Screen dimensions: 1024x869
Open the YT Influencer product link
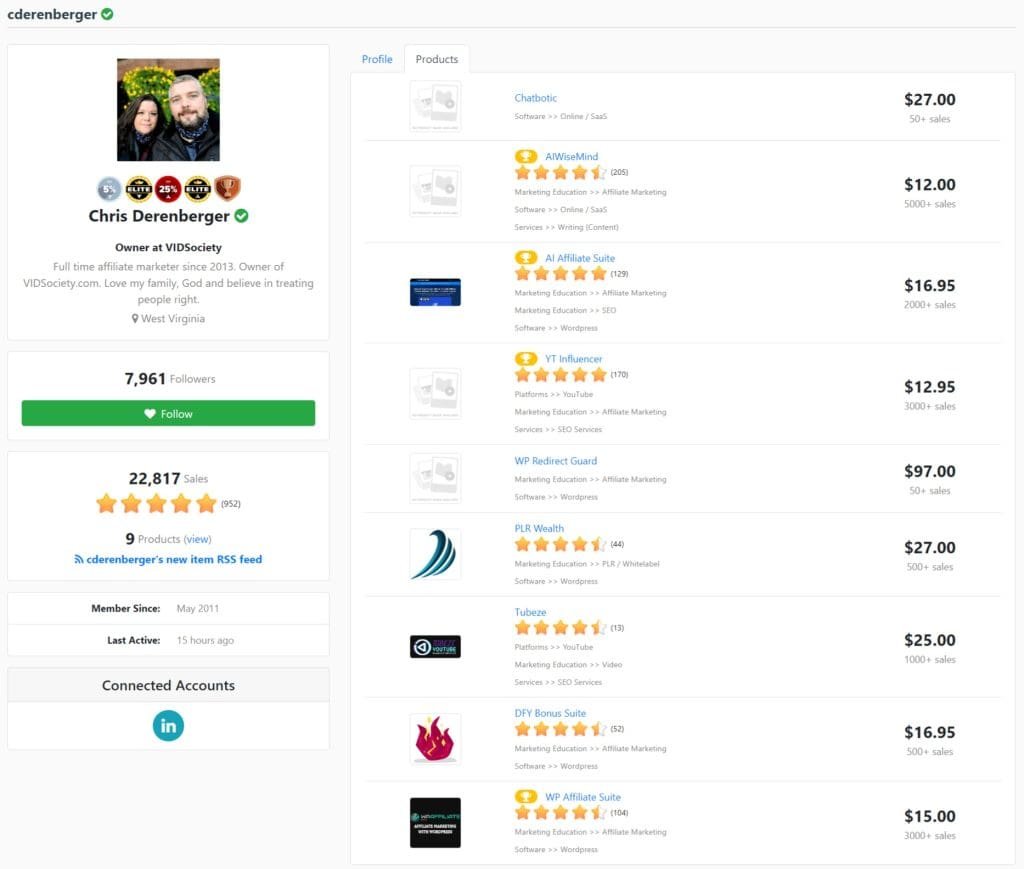(x=573, y=358)
